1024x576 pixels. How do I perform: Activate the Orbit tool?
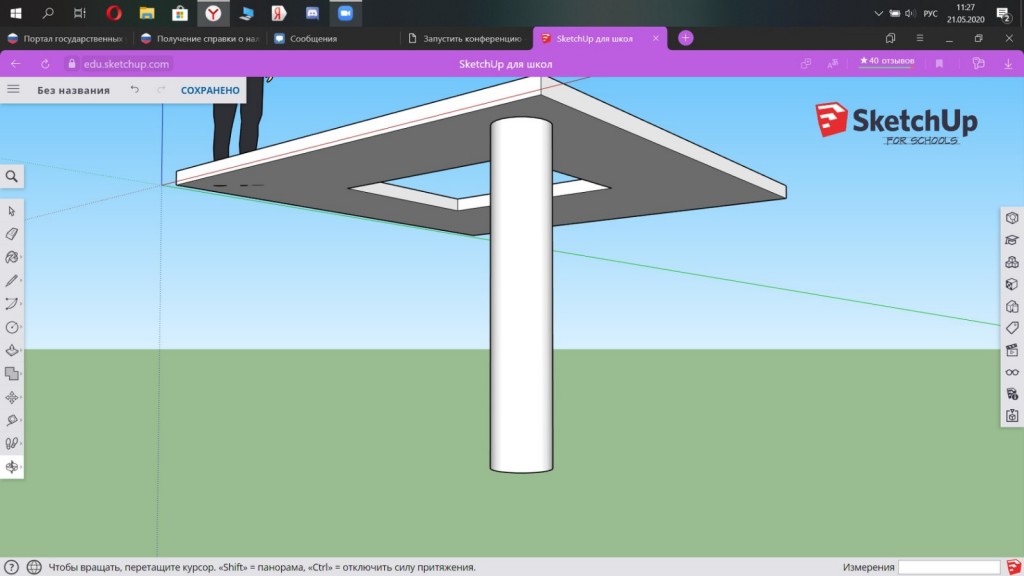click(12, 467)
